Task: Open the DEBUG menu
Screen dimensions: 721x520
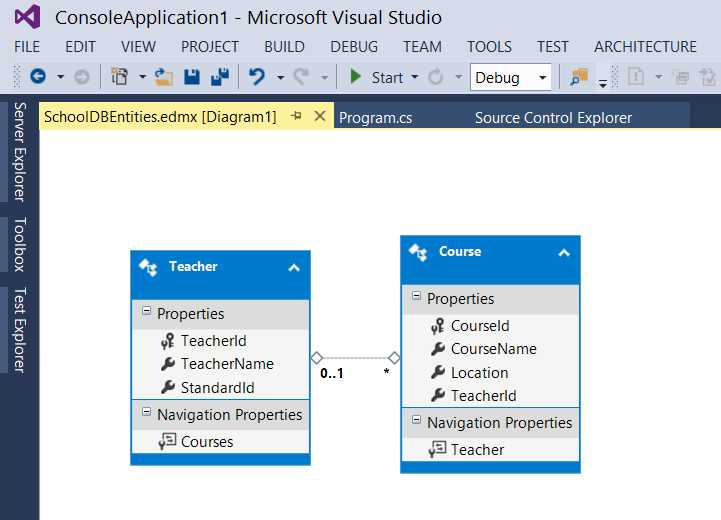Action: click(354, 47)
